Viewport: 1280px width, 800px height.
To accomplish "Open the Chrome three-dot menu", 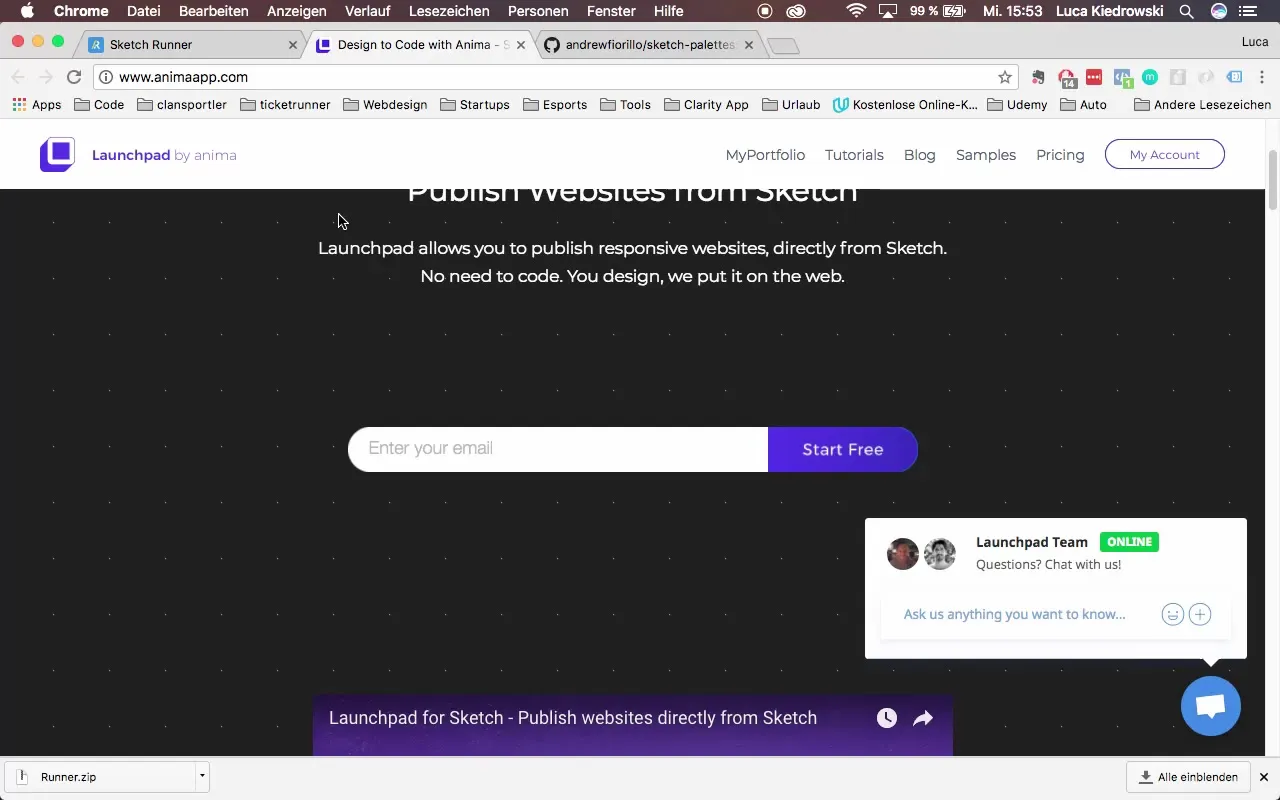I will tap(1262, 77).
